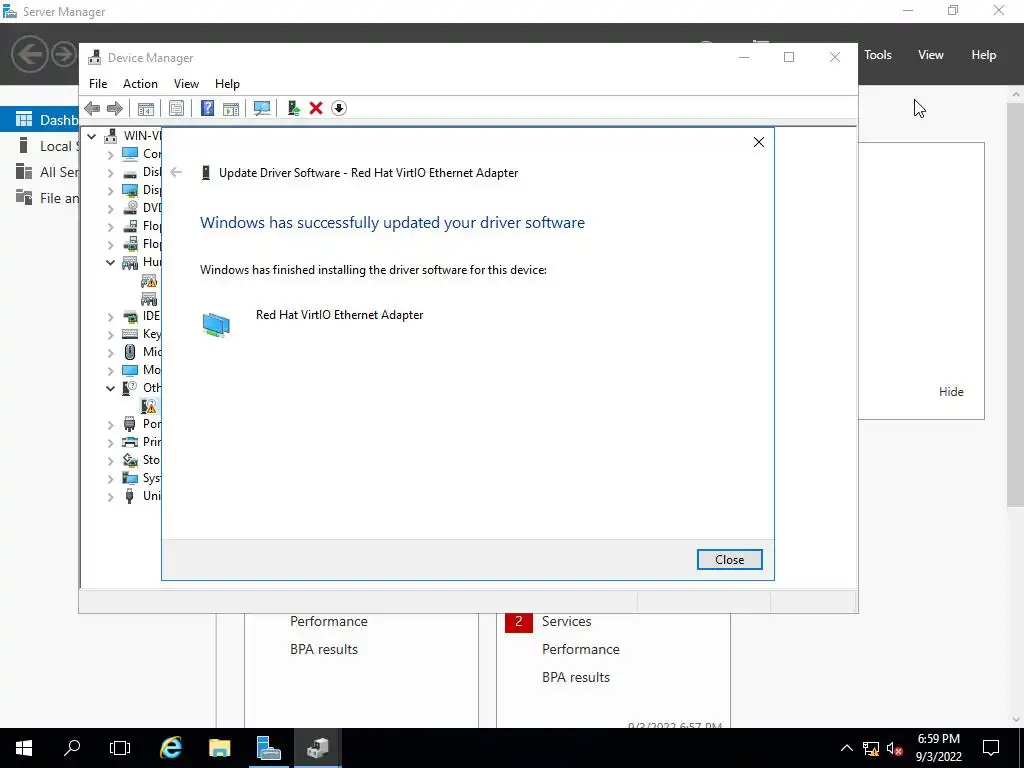Click Device Manager taskbar button
This screenshot has width=1024, height=768.
tap(317, 748)
